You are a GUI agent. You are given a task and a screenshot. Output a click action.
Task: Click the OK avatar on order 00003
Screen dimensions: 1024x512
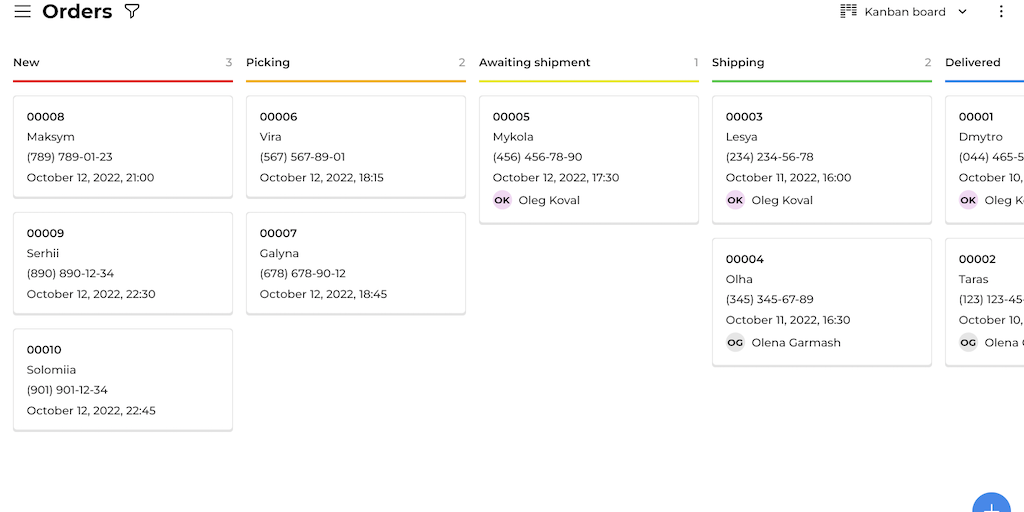[735, 200]
